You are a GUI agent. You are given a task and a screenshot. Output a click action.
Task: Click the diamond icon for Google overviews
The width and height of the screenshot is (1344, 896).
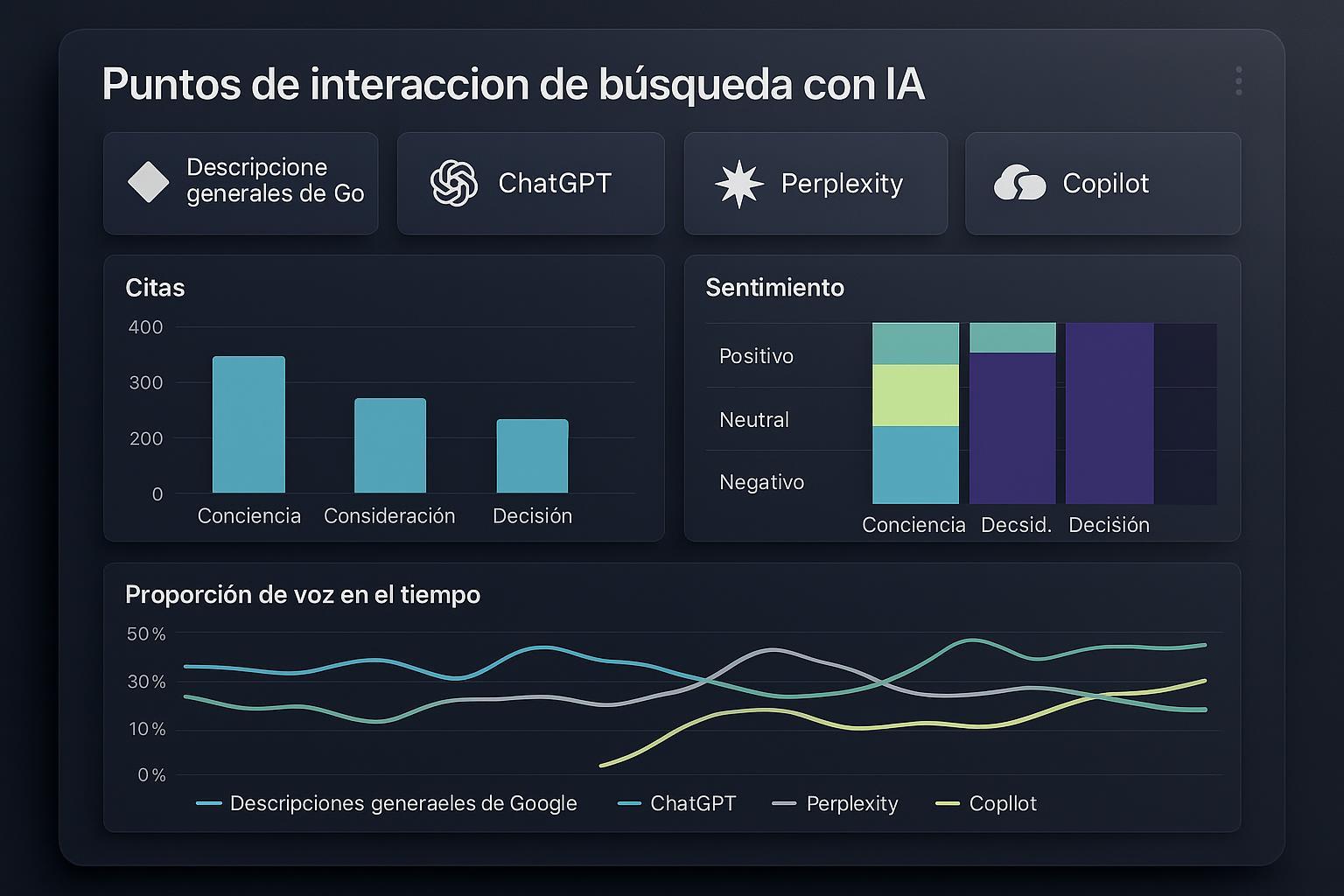pos(149,182)
